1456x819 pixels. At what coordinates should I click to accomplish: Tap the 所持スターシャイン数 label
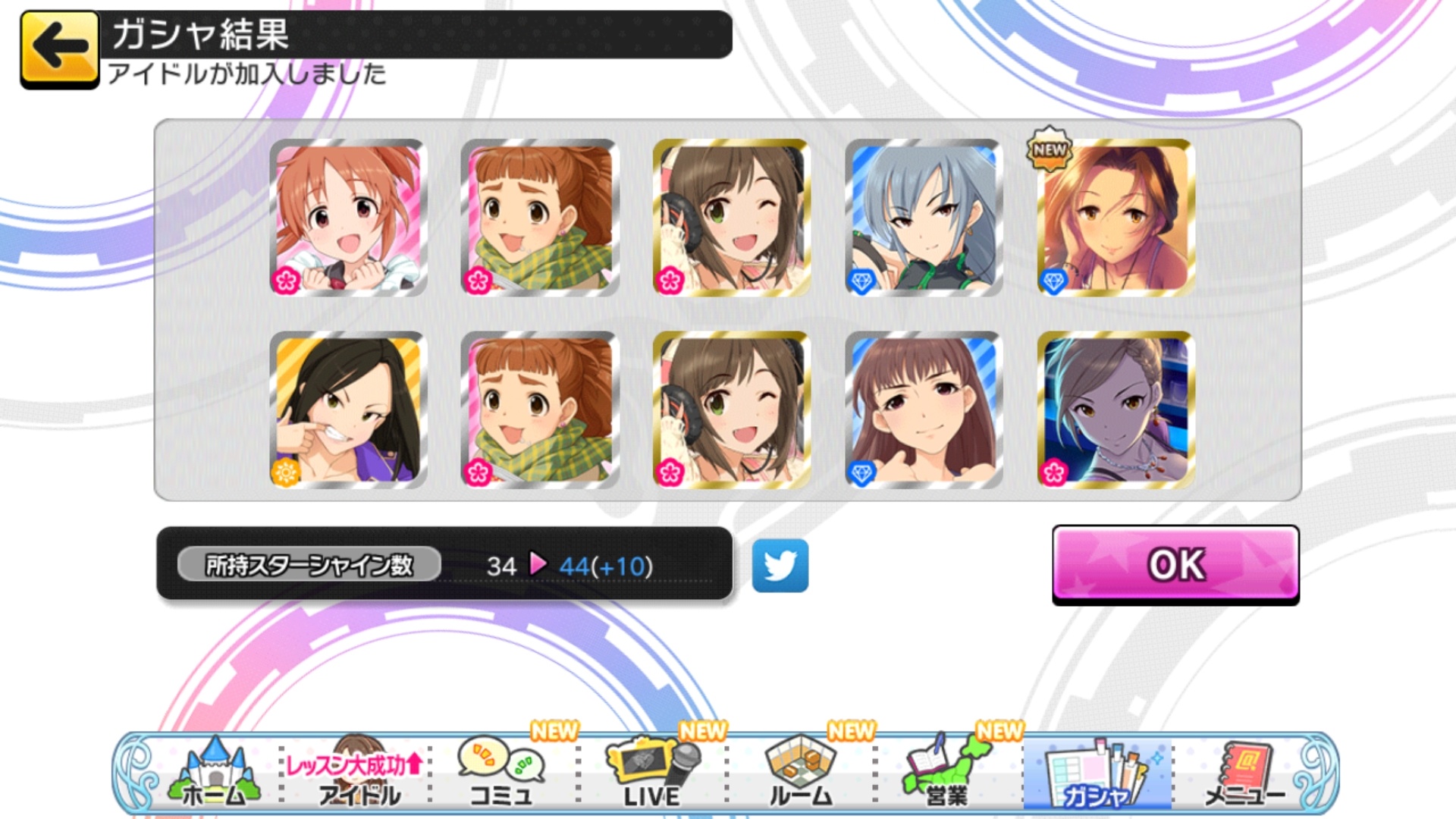[309, 565]
